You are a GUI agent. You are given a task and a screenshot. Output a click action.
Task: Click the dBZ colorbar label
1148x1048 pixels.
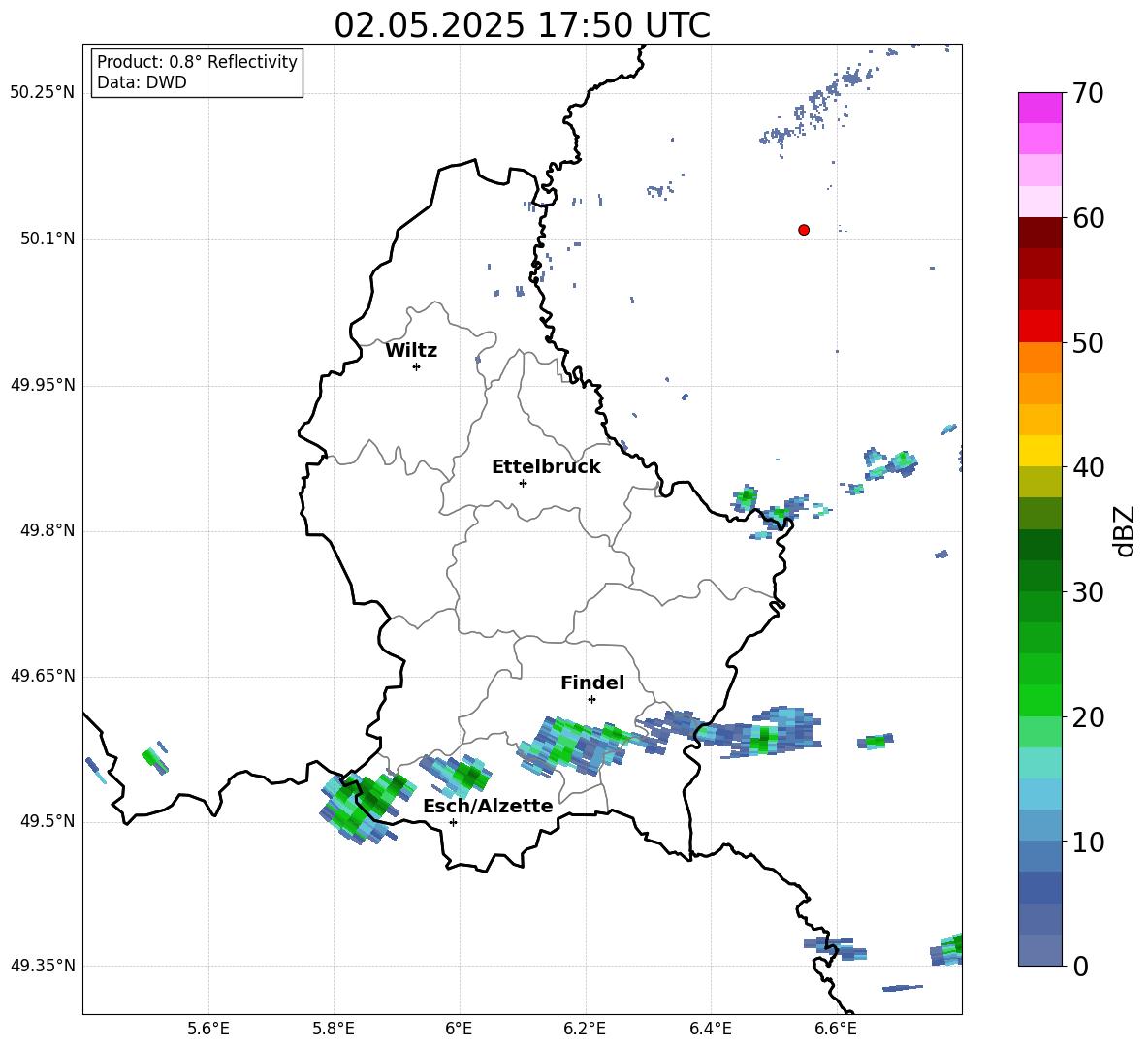(x=1126, y=530)
